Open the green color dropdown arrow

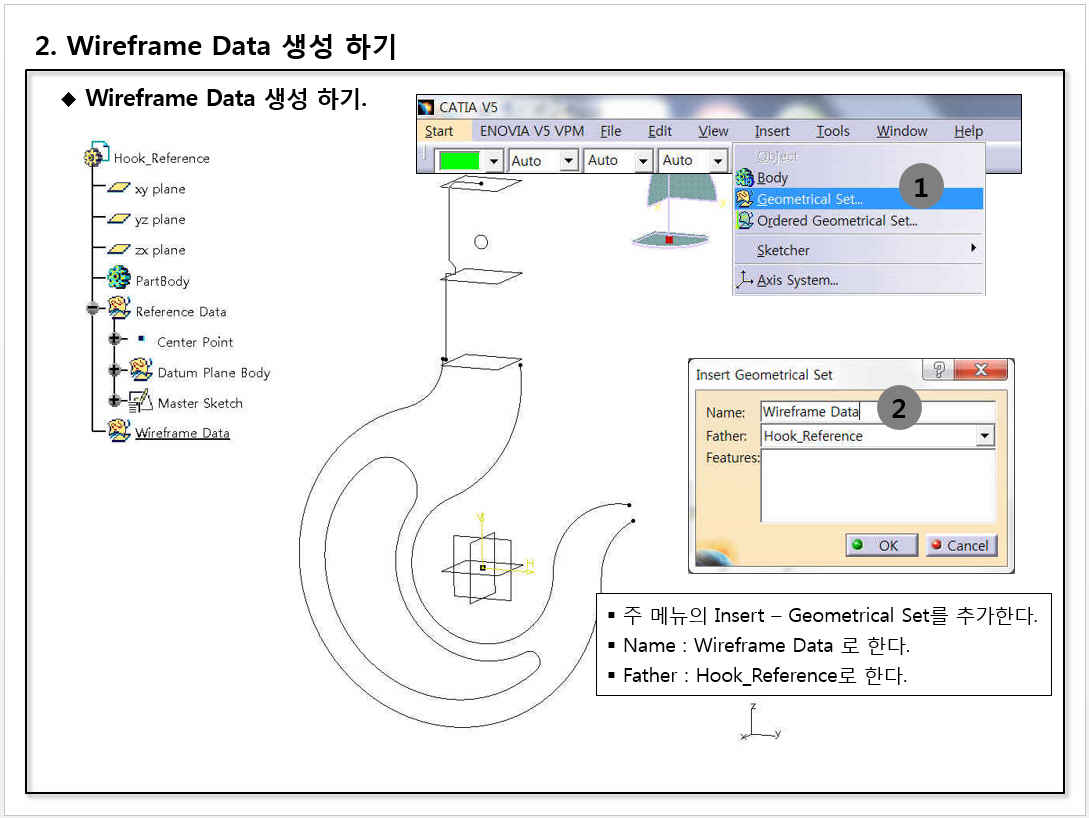pyautogui.click(x=493, y=160)
